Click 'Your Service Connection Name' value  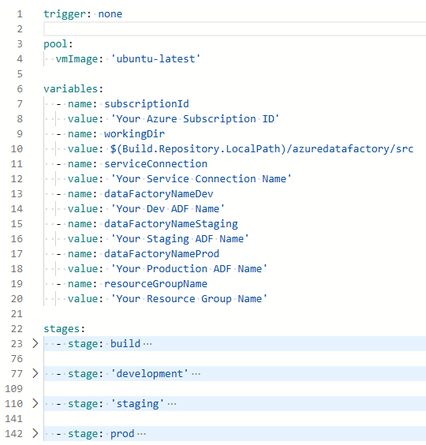coord(201,179)
